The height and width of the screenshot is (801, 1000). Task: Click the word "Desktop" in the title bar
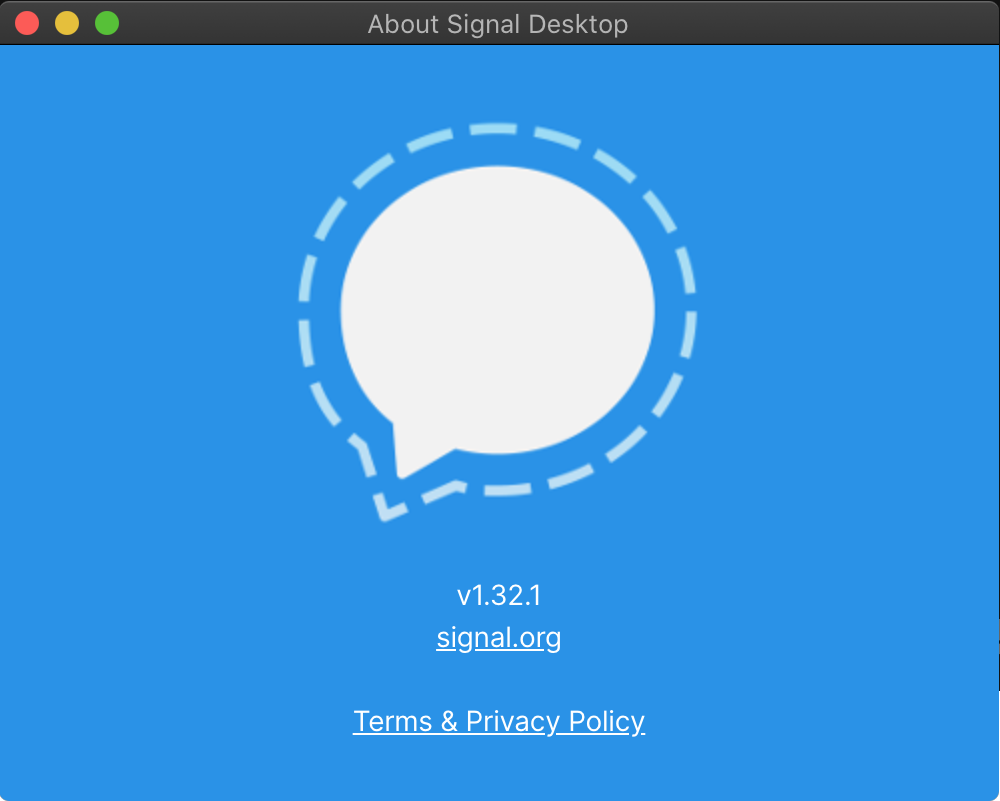coord(578,24)
